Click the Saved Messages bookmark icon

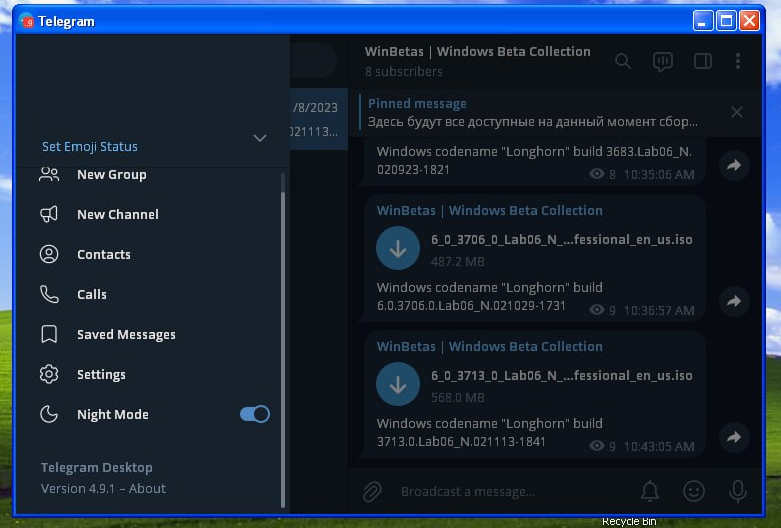click(49, 334)
